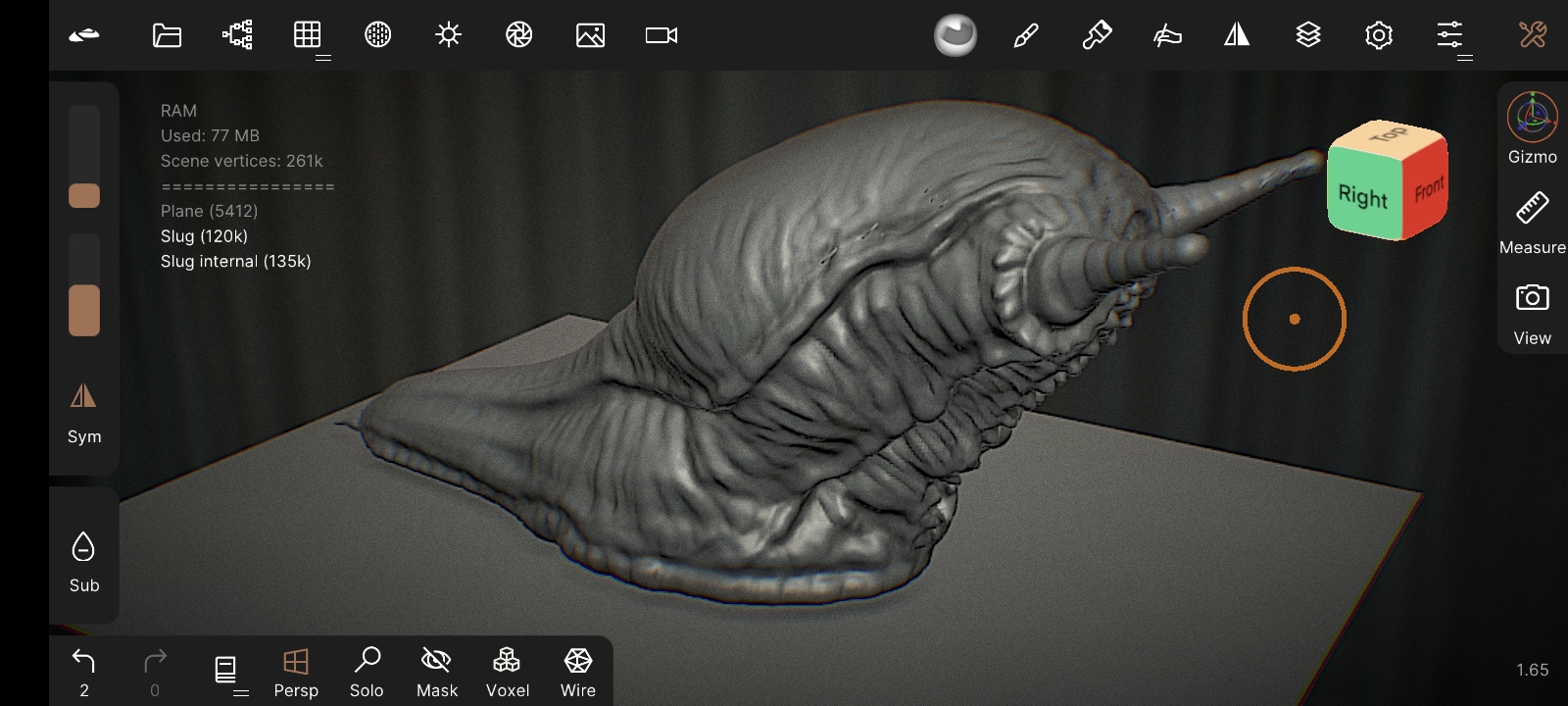Image resolution: width=1568 pixels, height=706 pixels.
Task: Click the Scene vertices: 261k text
Action: 242,161
